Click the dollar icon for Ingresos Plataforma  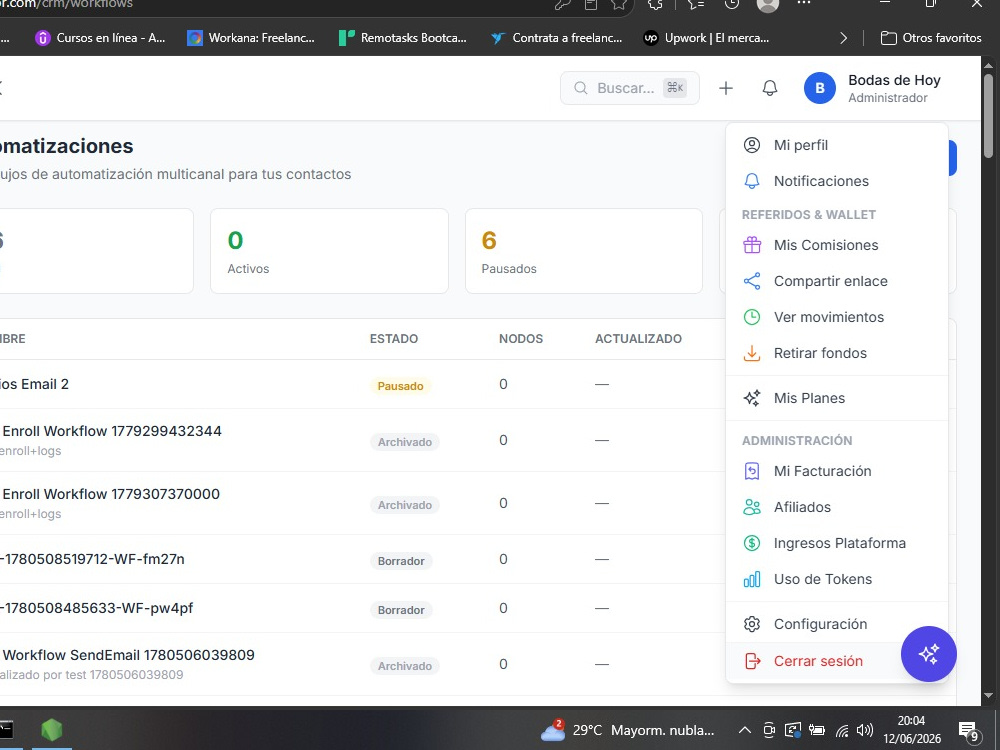[x=752, y=543]
